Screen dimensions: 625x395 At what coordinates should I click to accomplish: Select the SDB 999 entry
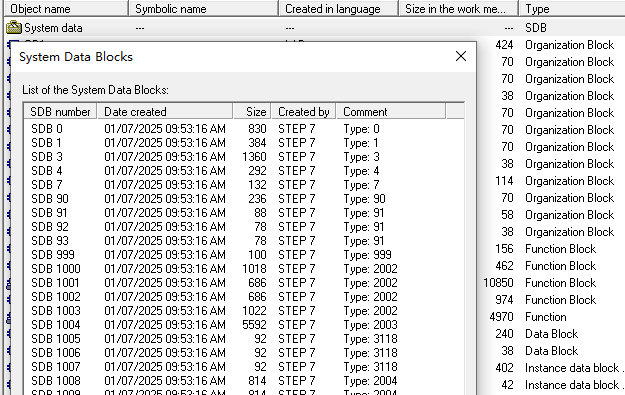[x=243, y=255]
